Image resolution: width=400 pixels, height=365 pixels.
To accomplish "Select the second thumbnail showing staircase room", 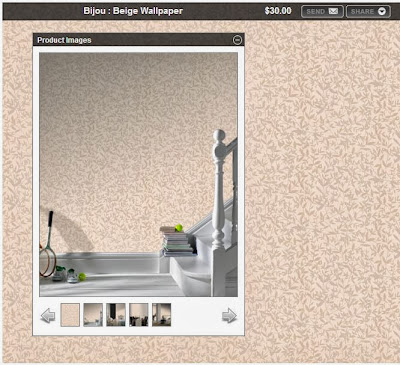I will tap(93, 315).
